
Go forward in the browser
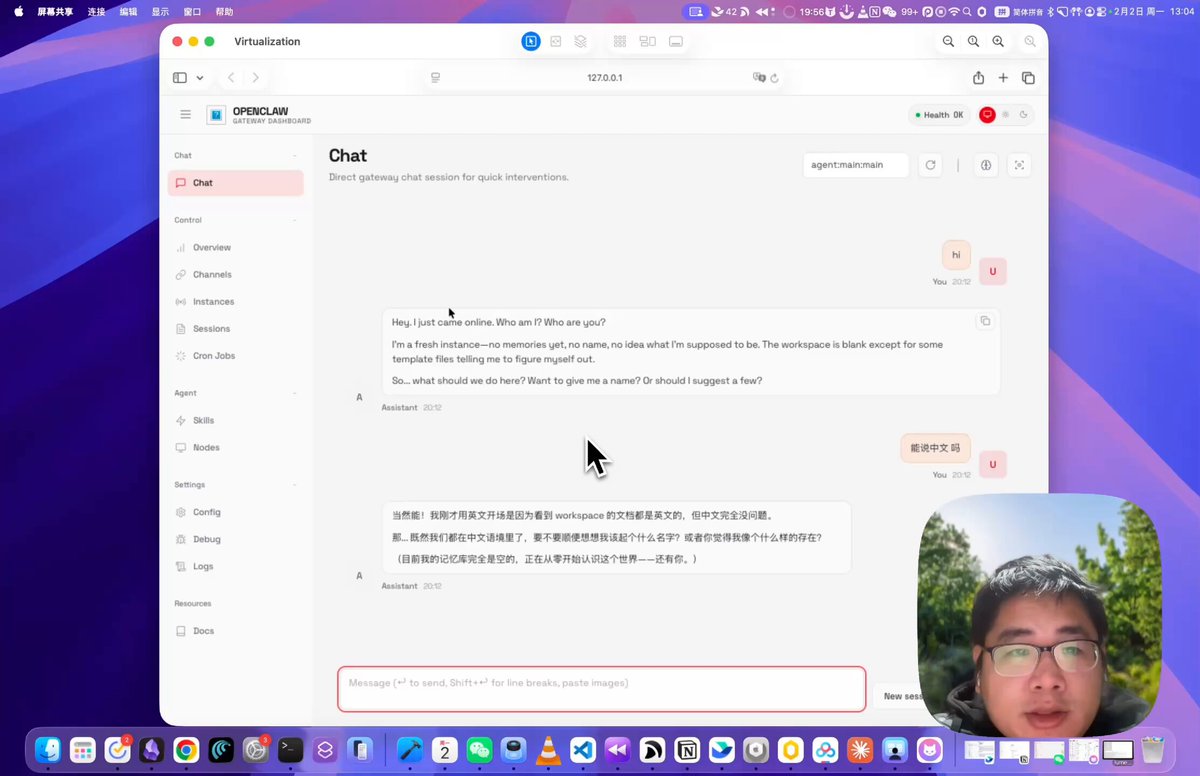coord(256,78)
